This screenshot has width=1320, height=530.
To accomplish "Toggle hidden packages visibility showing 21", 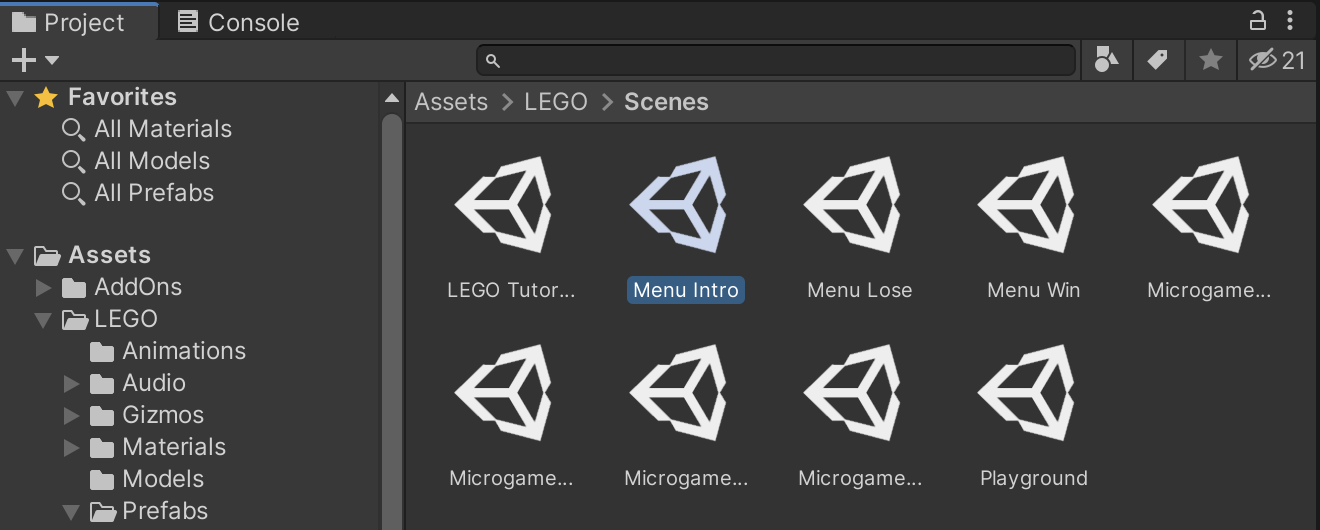I will coord(1278,60).
